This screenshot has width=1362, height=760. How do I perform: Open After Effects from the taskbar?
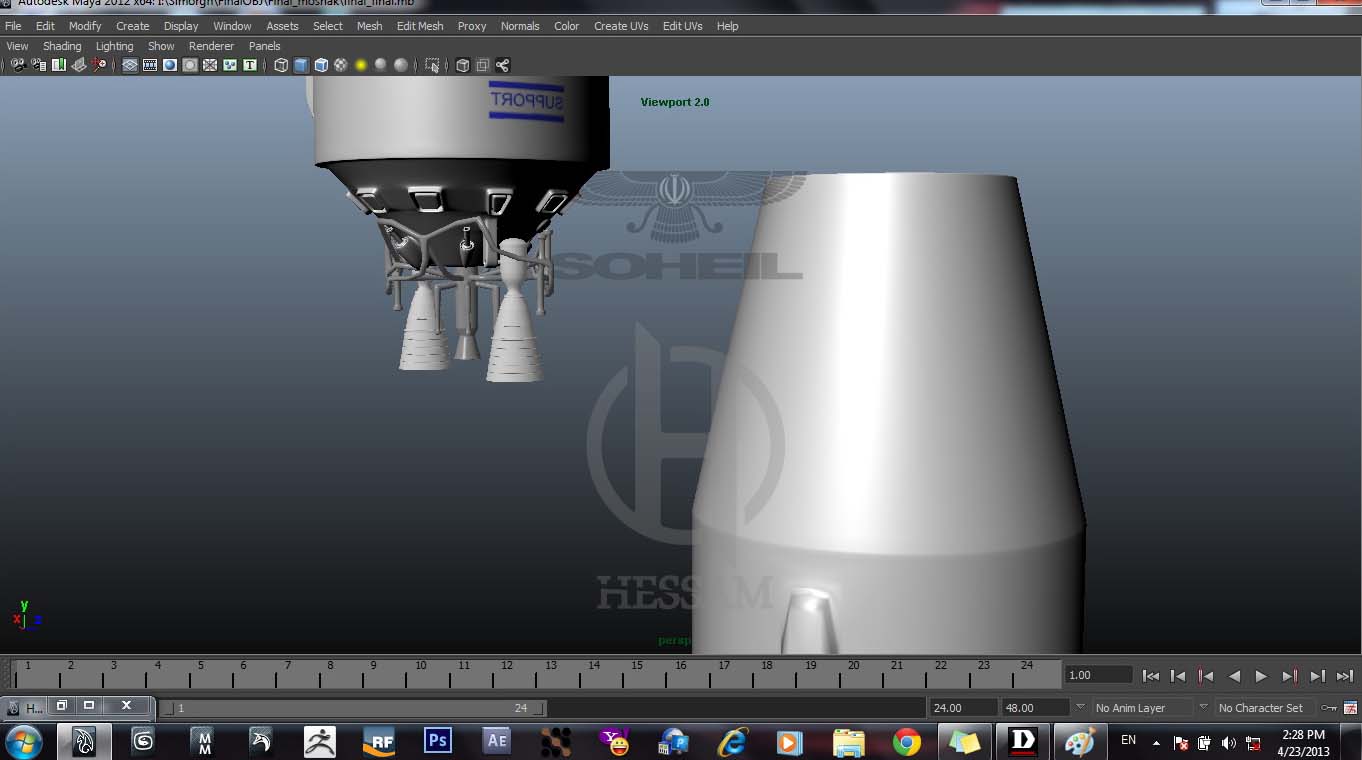point(497,741)
